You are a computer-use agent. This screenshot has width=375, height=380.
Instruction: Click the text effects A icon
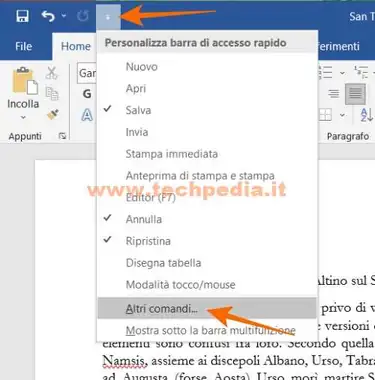click(x=87, y=115)
